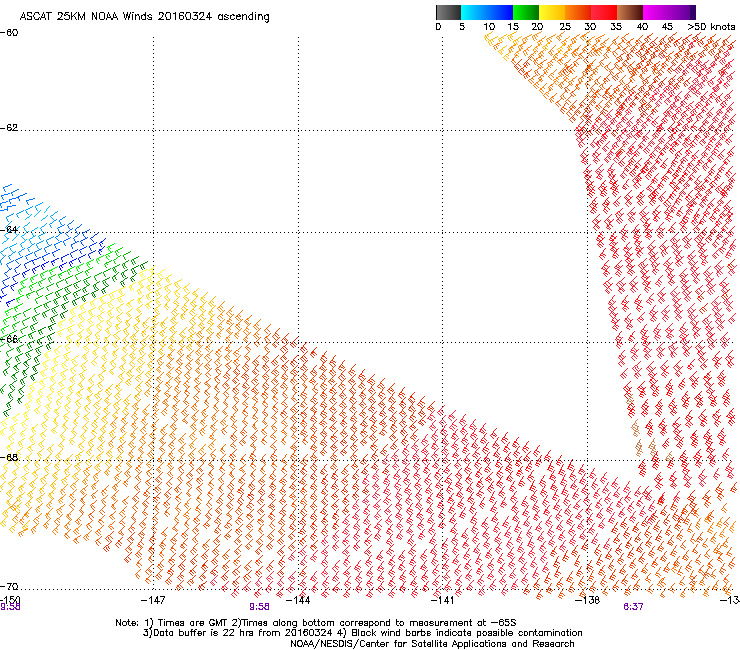Click the ASCAT 25KM NOAA Winds title
Image resolution: width=740 pixels, height=650 pixels.
[144, 17]
